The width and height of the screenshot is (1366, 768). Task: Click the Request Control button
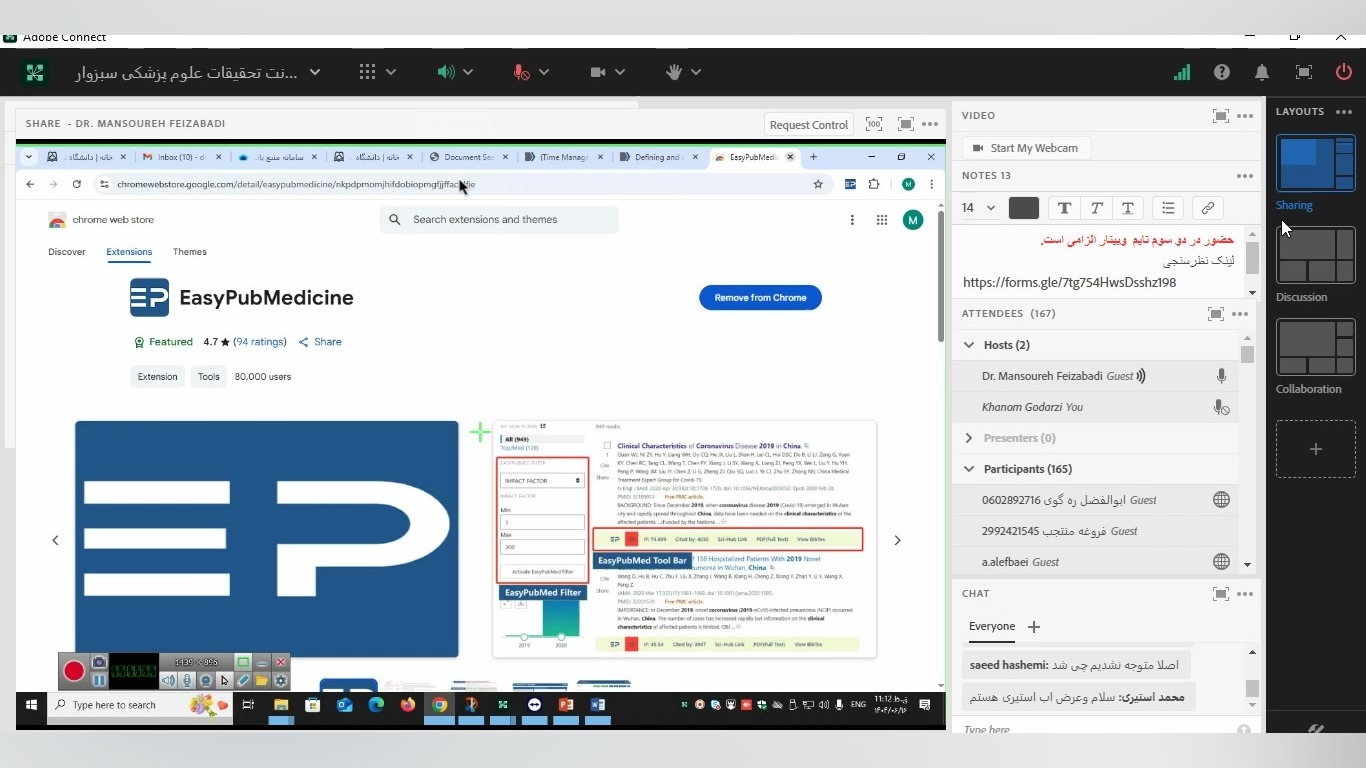(x=808, y=125)
